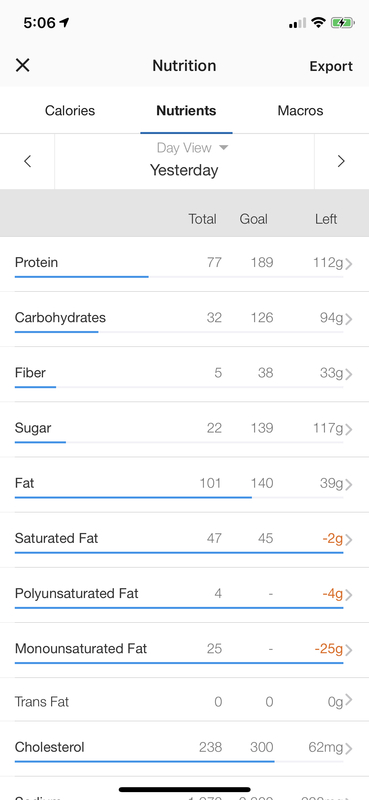The height and width of the screenshot is (800, 369).
Task: Click the Protein progress bar
Action: pyautogui.click(x=179, y=277)
